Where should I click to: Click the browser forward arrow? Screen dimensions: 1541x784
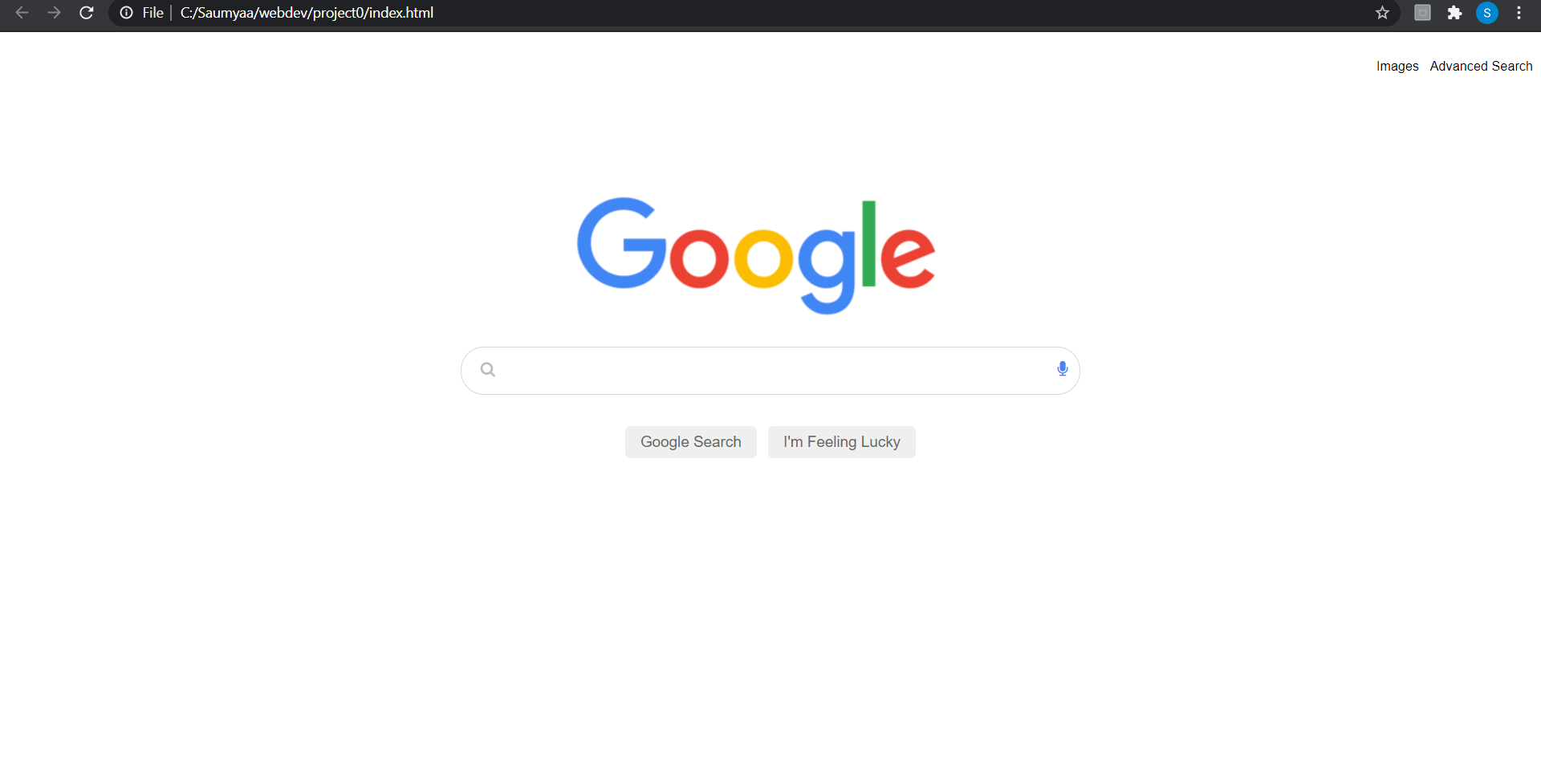[x=54, y=13]
